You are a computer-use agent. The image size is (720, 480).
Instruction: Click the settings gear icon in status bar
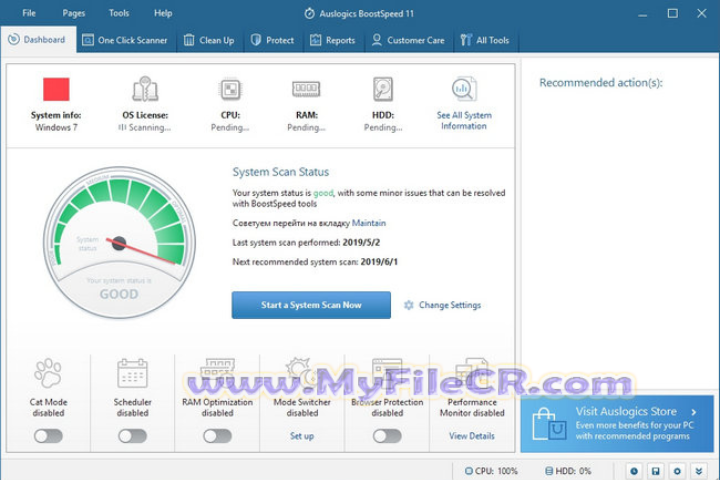pos(677,471)
